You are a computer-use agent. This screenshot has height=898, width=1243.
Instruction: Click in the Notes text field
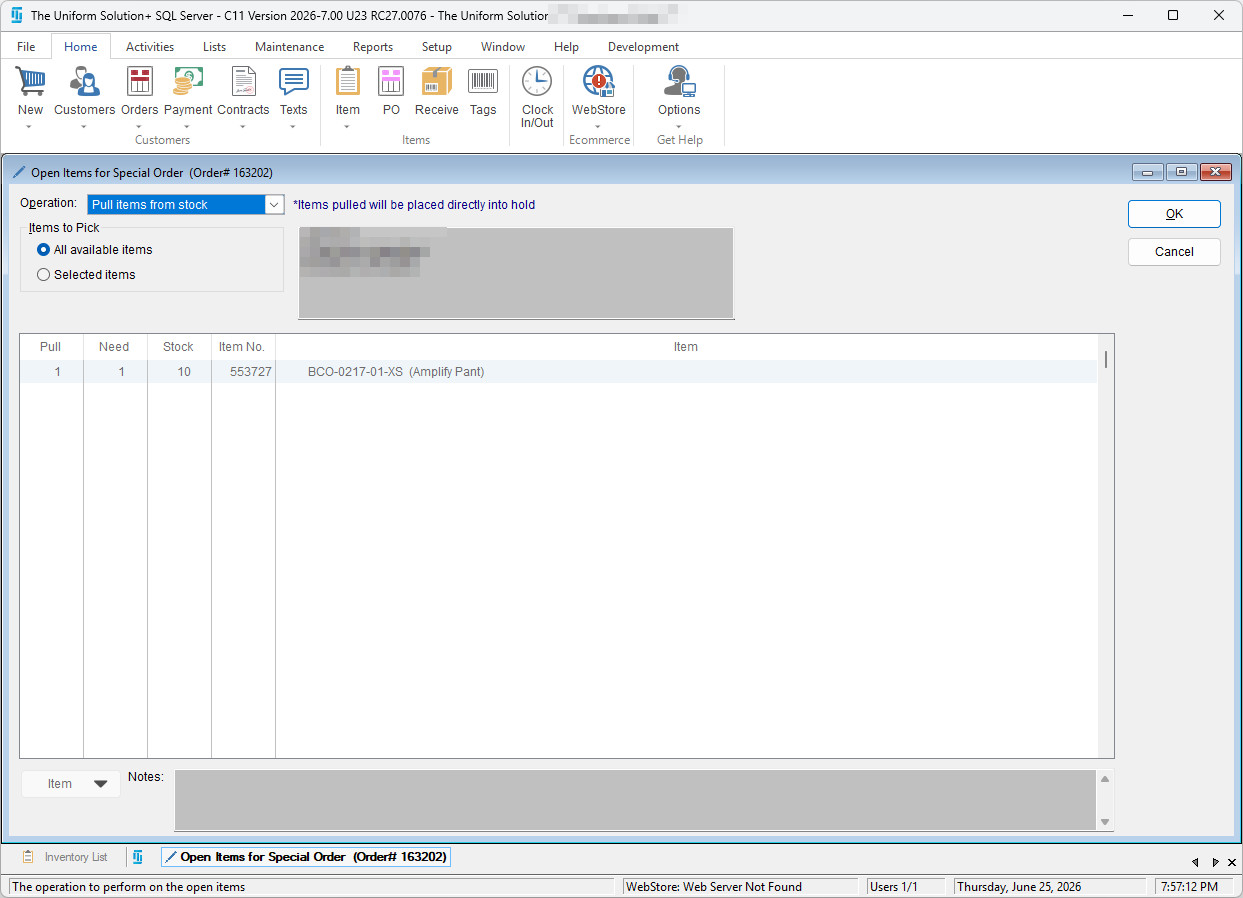tap(635, 800)
